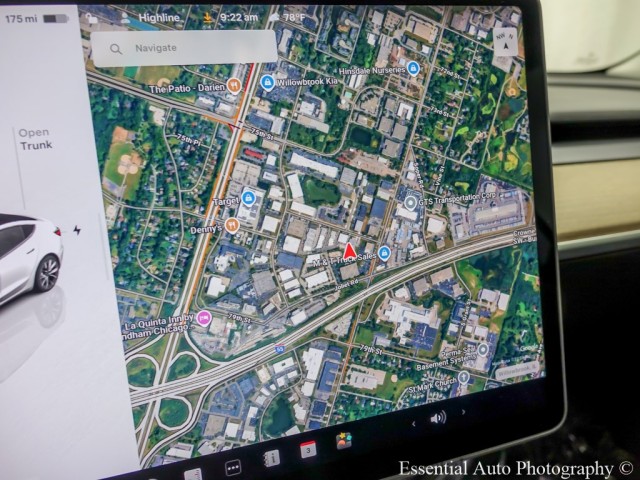
Task: Open the Manual info app icon
Action: point(271,458)
